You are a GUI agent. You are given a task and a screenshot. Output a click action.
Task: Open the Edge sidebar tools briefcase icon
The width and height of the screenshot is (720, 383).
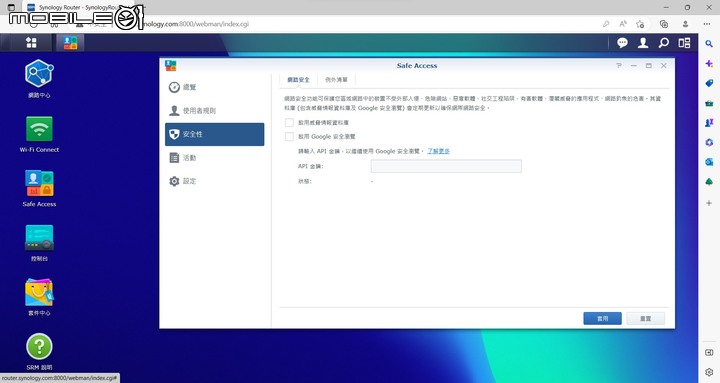709,103
